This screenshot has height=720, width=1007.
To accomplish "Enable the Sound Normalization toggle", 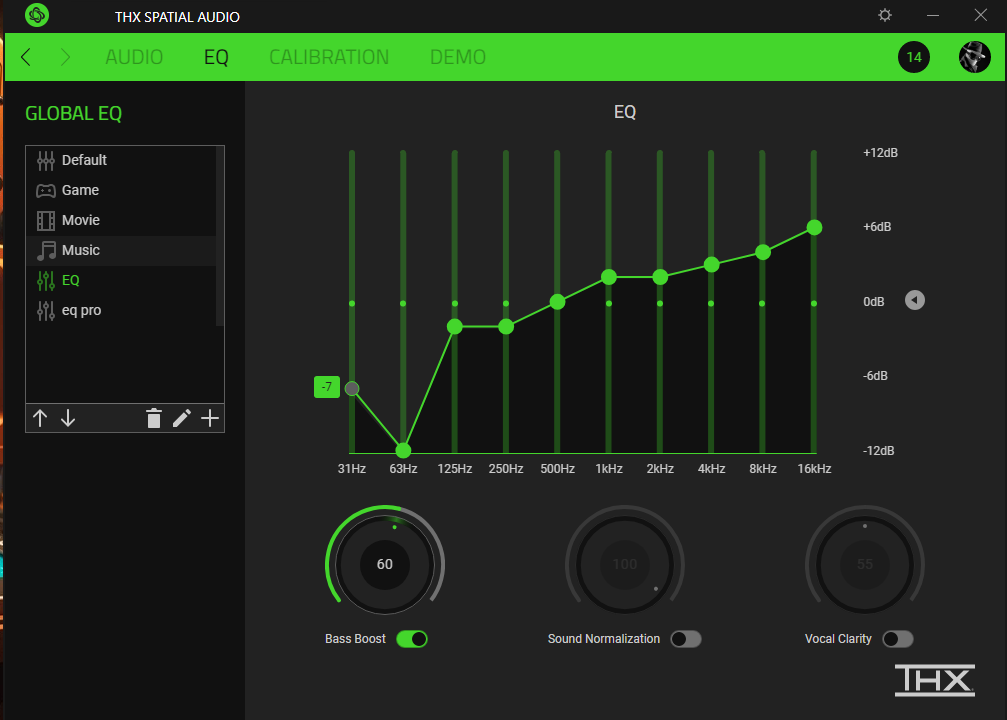I will click(x=686, y=639).
